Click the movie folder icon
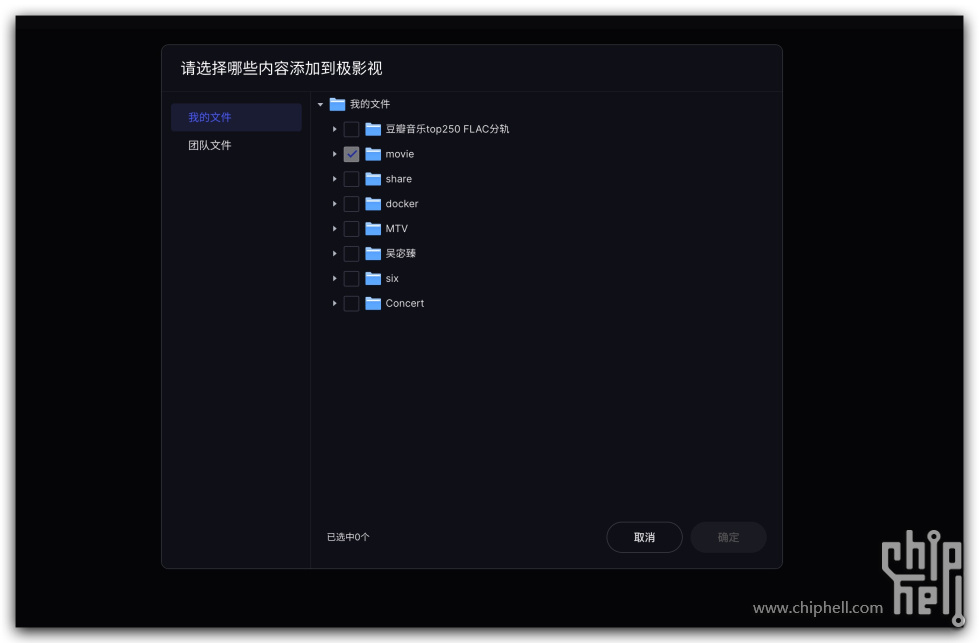979x643 pixels. [373, 154]
